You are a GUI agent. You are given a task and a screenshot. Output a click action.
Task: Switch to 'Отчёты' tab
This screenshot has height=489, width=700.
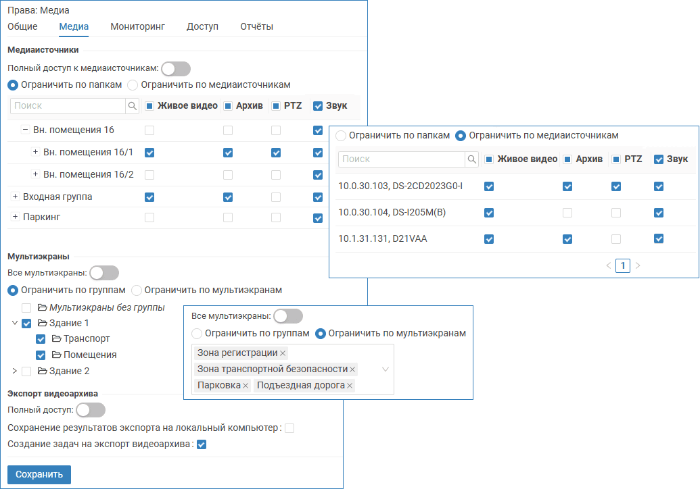[x=257, y=27]
